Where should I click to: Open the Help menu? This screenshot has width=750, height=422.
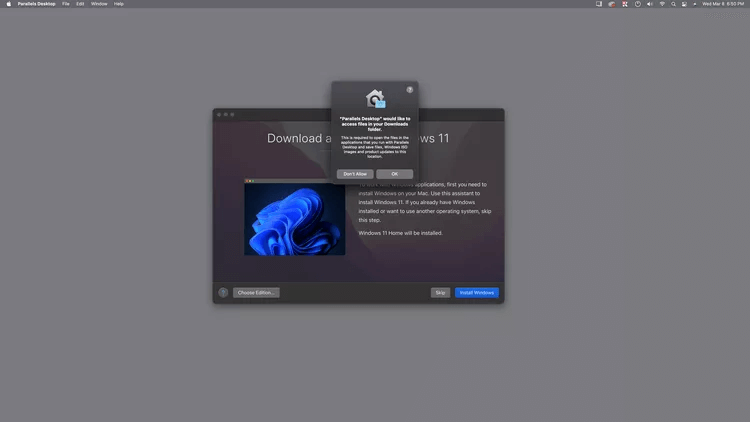coord(119,4)
